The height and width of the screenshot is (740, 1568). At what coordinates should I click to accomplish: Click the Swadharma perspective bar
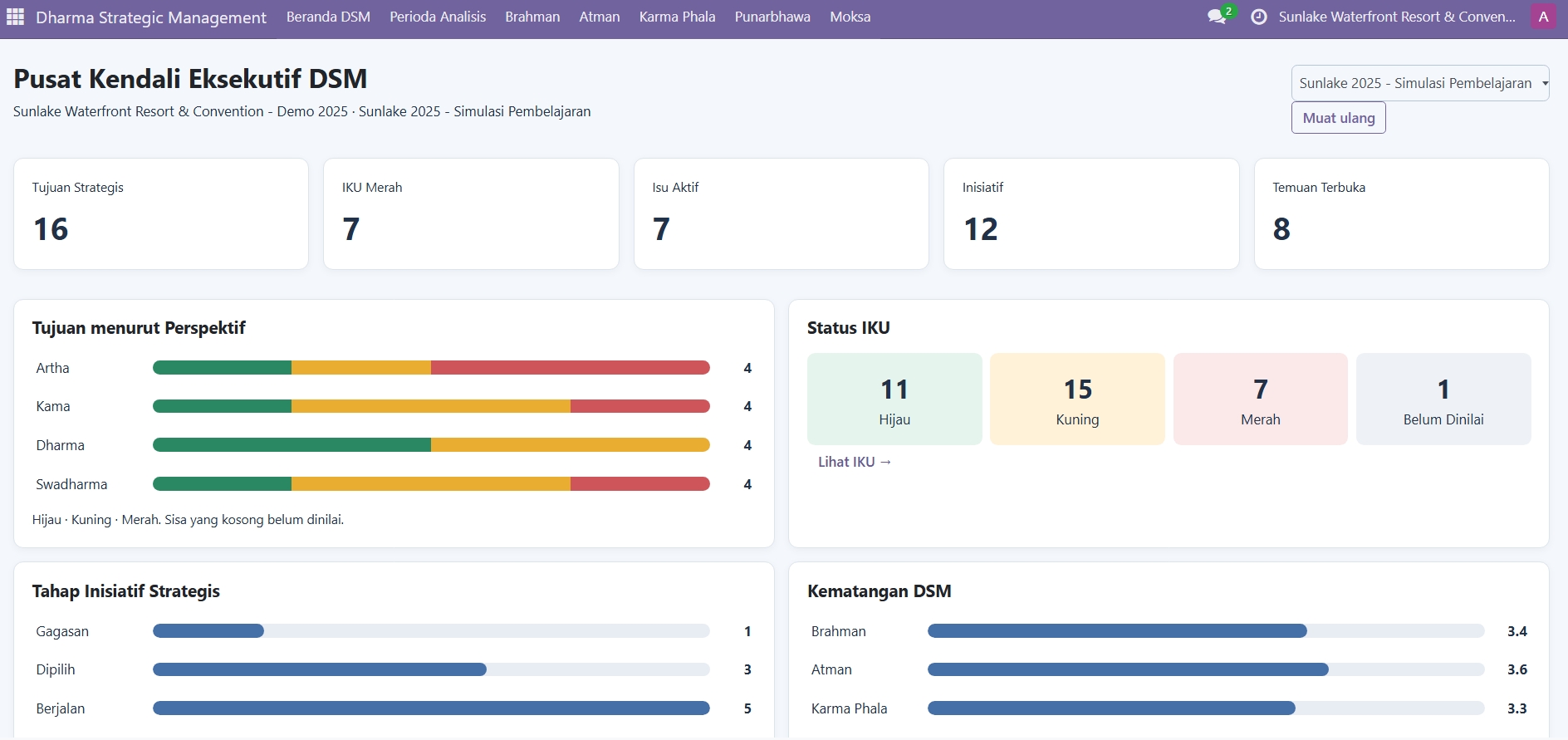(431, 484)
